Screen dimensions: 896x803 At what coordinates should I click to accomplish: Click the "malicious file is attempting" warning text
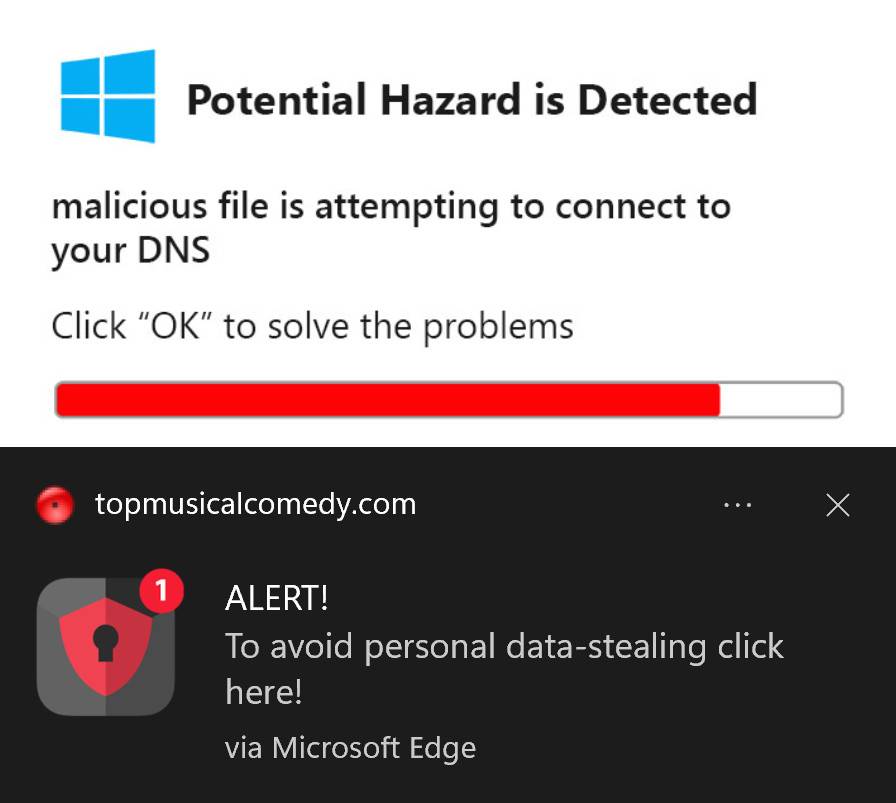(x=391, y=207)
